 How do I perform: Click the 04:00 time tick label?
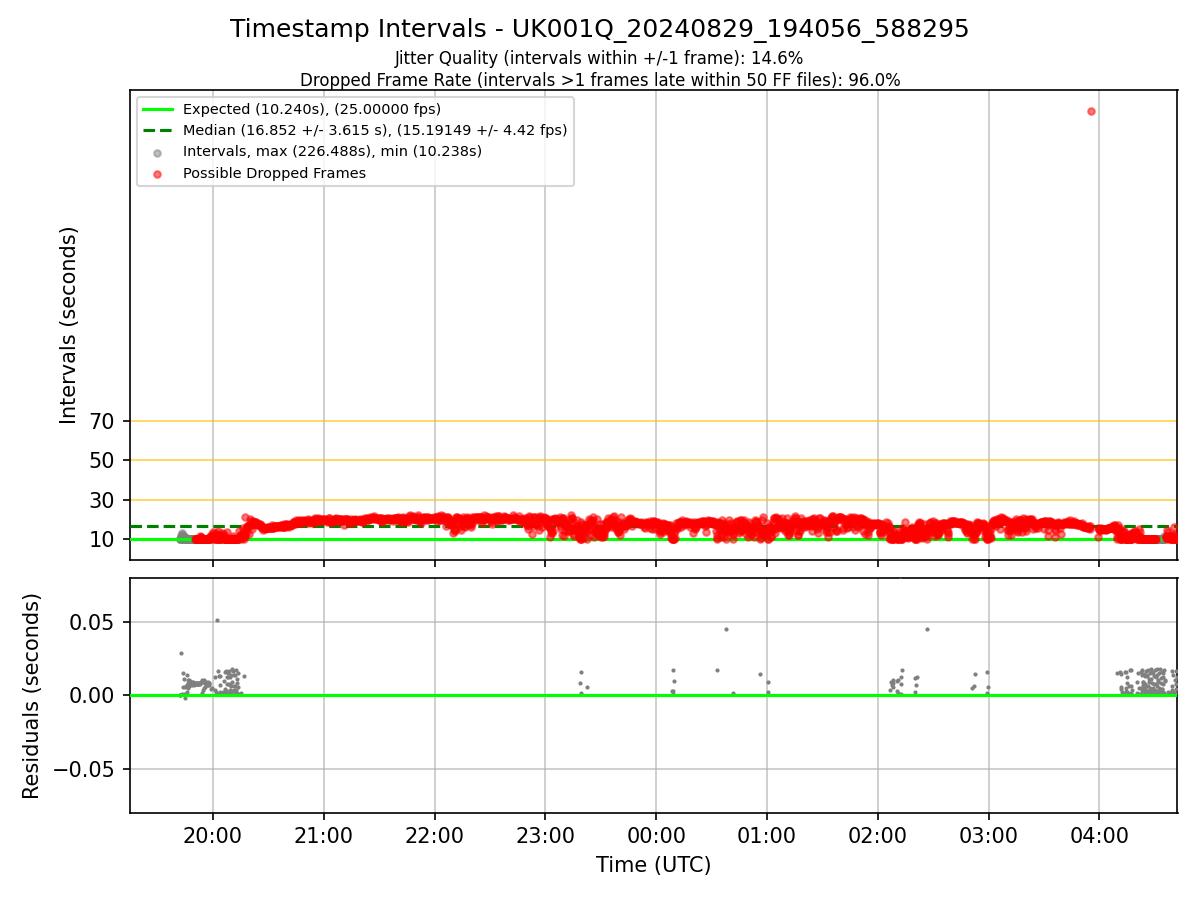(x=1099, y=835)
